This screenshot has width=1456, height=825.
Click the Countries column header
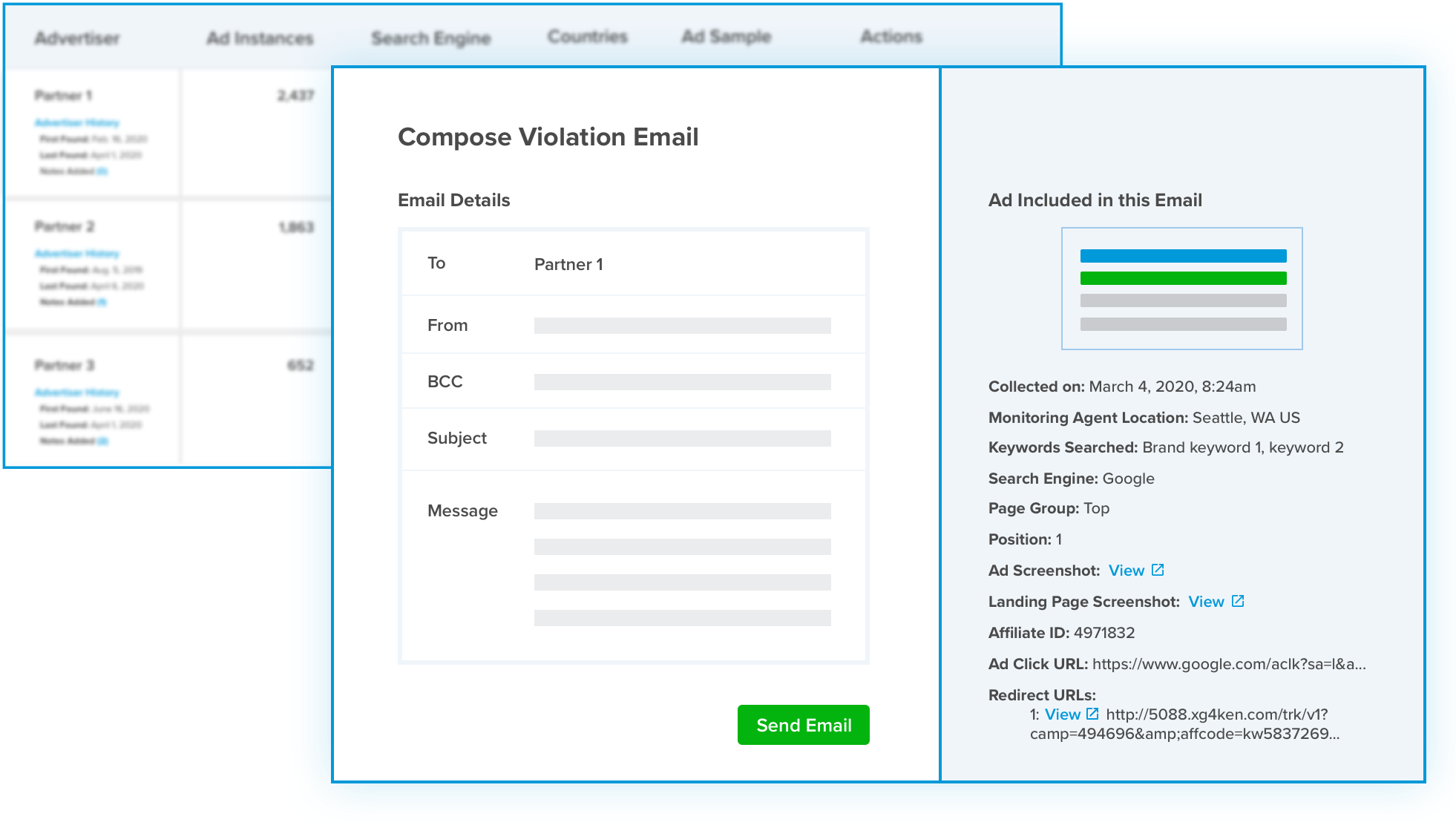(x=588, y=36)
